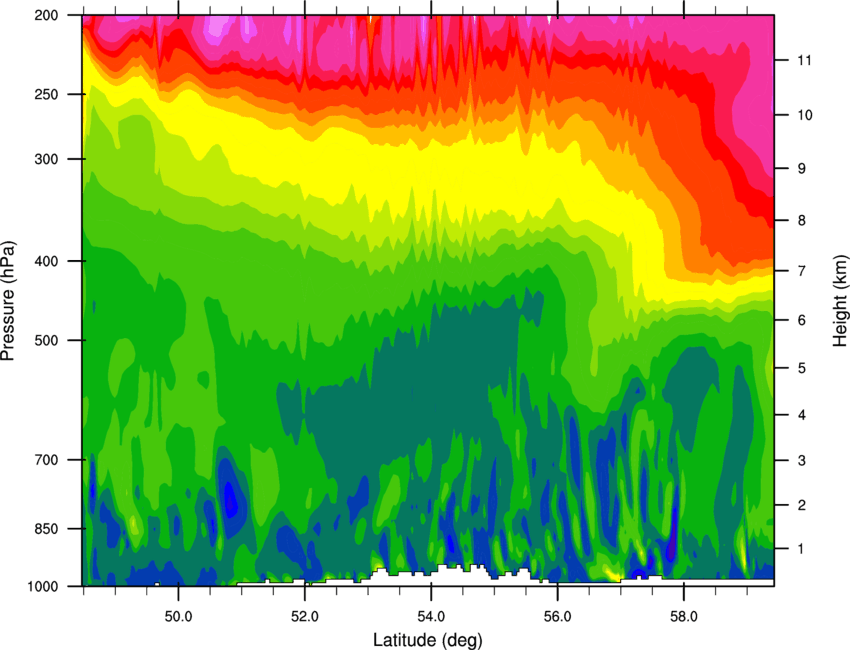The height and width of the screenshot is (650, 850).
Task: Click the 52.0 latitude tick label
Action: (305, 616)
